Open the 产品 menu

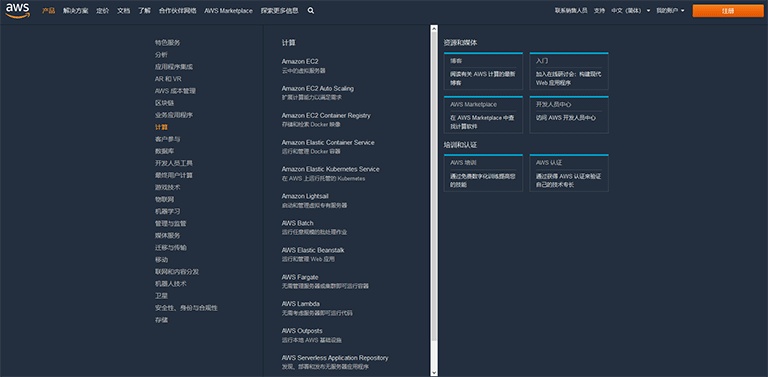tap(48, 11)
